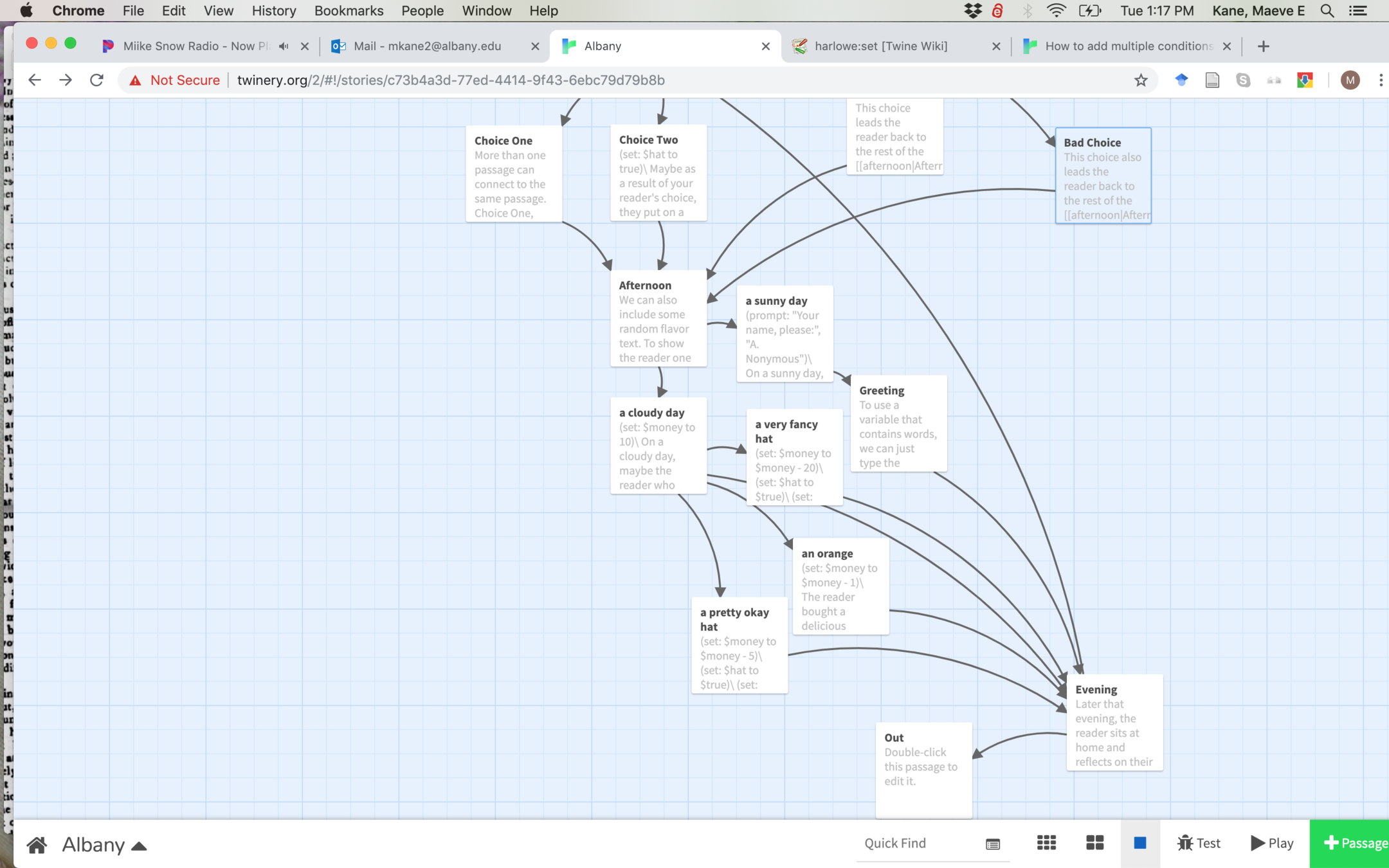
Task: Show passages as small icon grid
Action: 1046,843
